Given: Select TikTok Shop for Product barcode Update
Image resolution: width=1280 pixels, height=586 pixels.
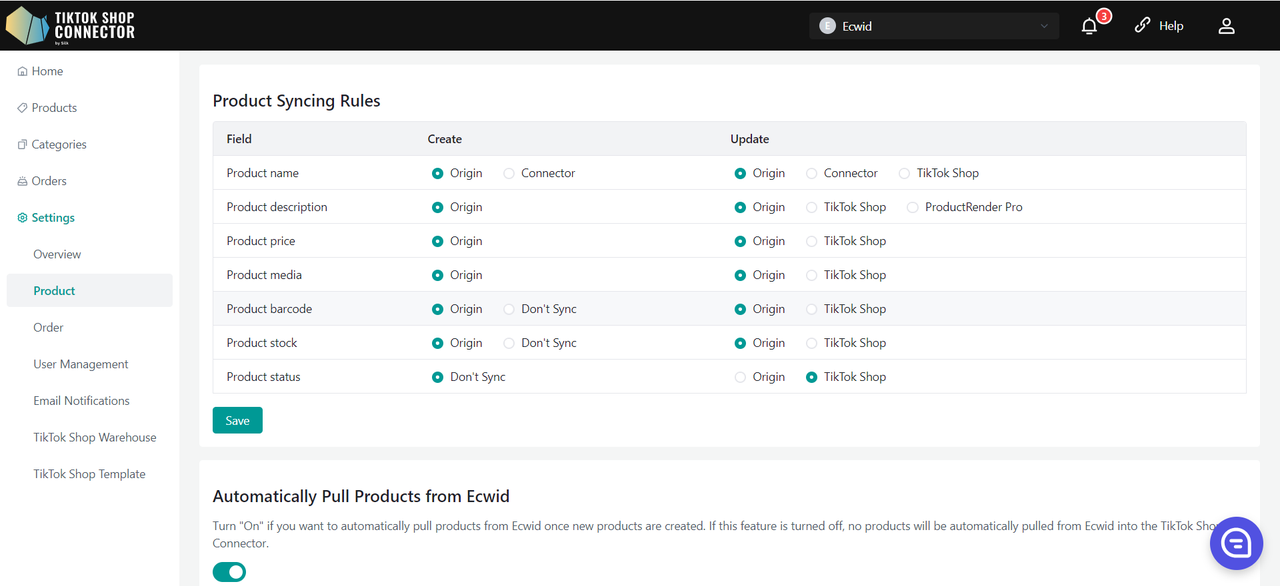Looking at the screenshot, I should click(x=812, y=309).
